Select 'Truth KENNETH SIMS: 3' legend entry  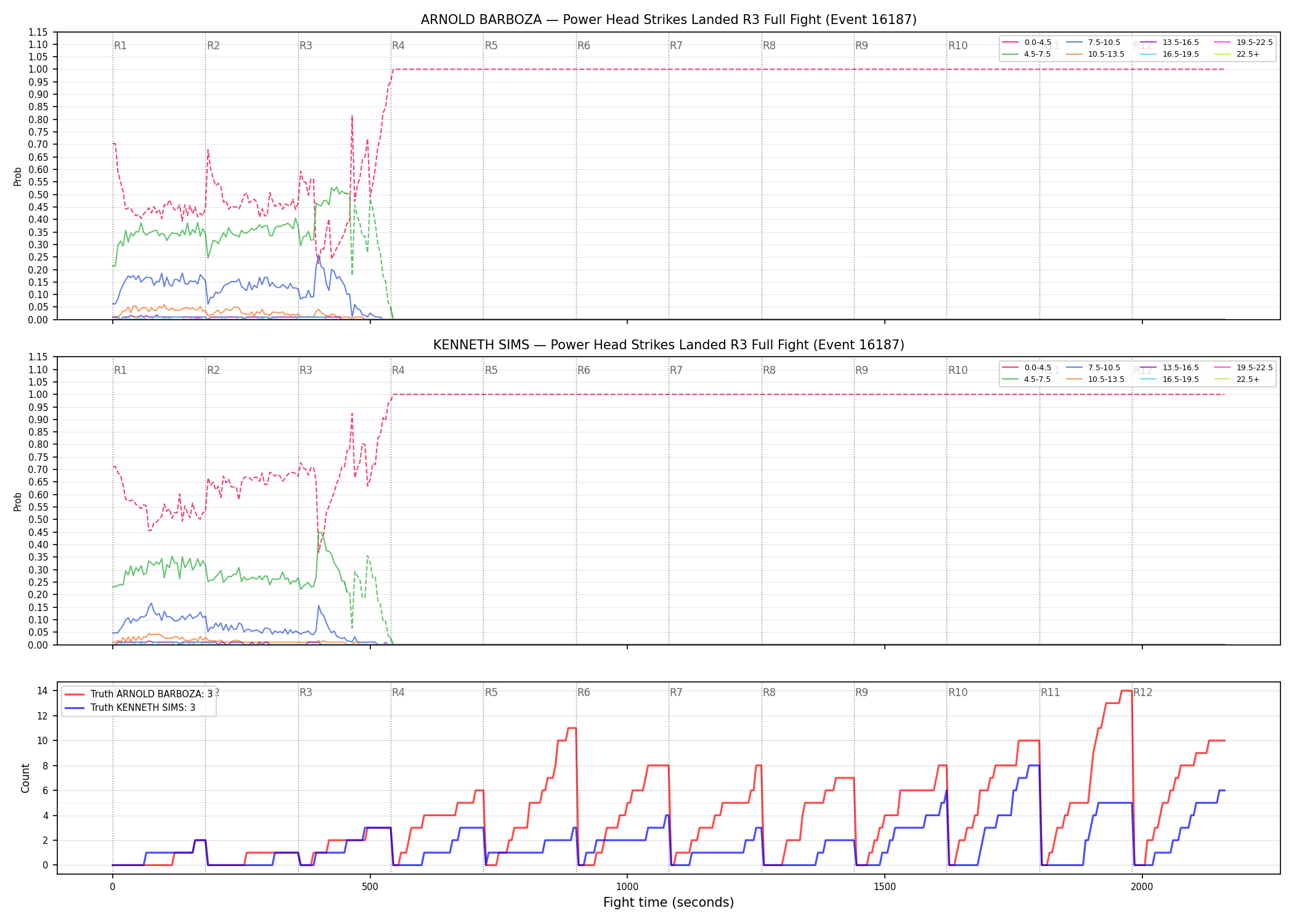130,707
